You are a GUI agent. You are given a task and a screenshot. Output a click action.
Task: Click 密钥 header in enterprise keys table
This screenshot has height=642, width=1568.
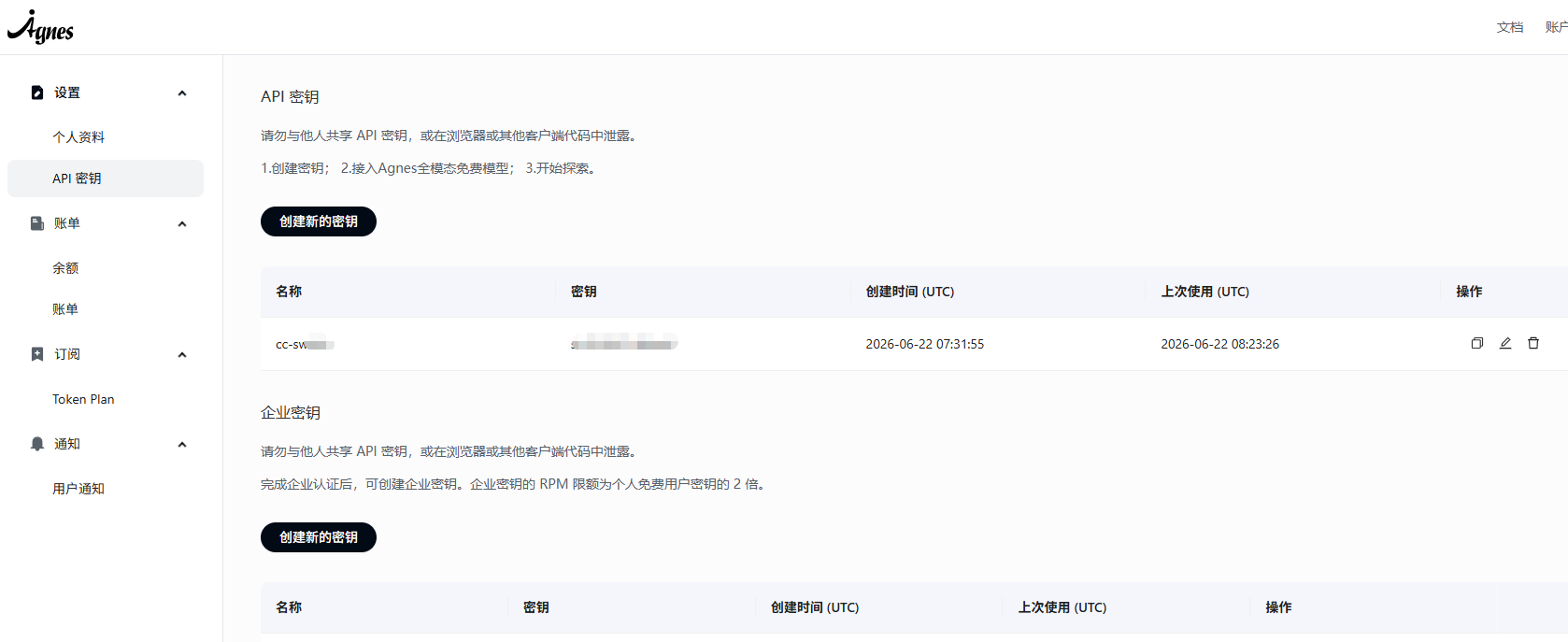pos(536,607)
